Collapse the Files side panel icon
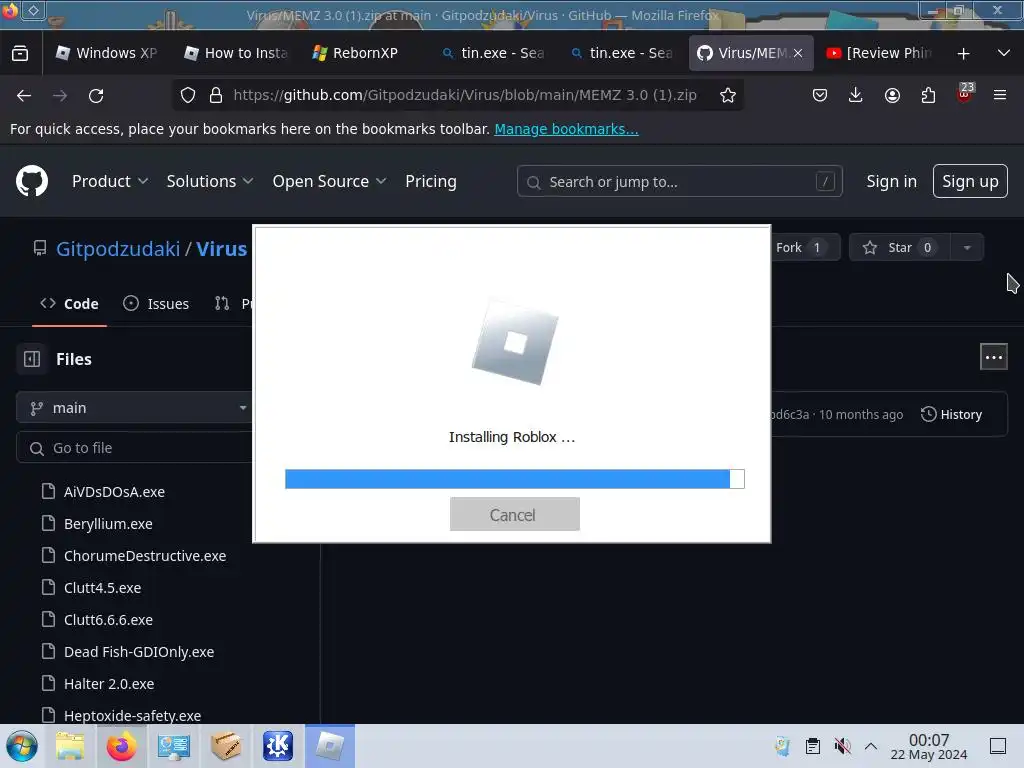This screenshot has height=768, width=1024. (x=31, y=359)
